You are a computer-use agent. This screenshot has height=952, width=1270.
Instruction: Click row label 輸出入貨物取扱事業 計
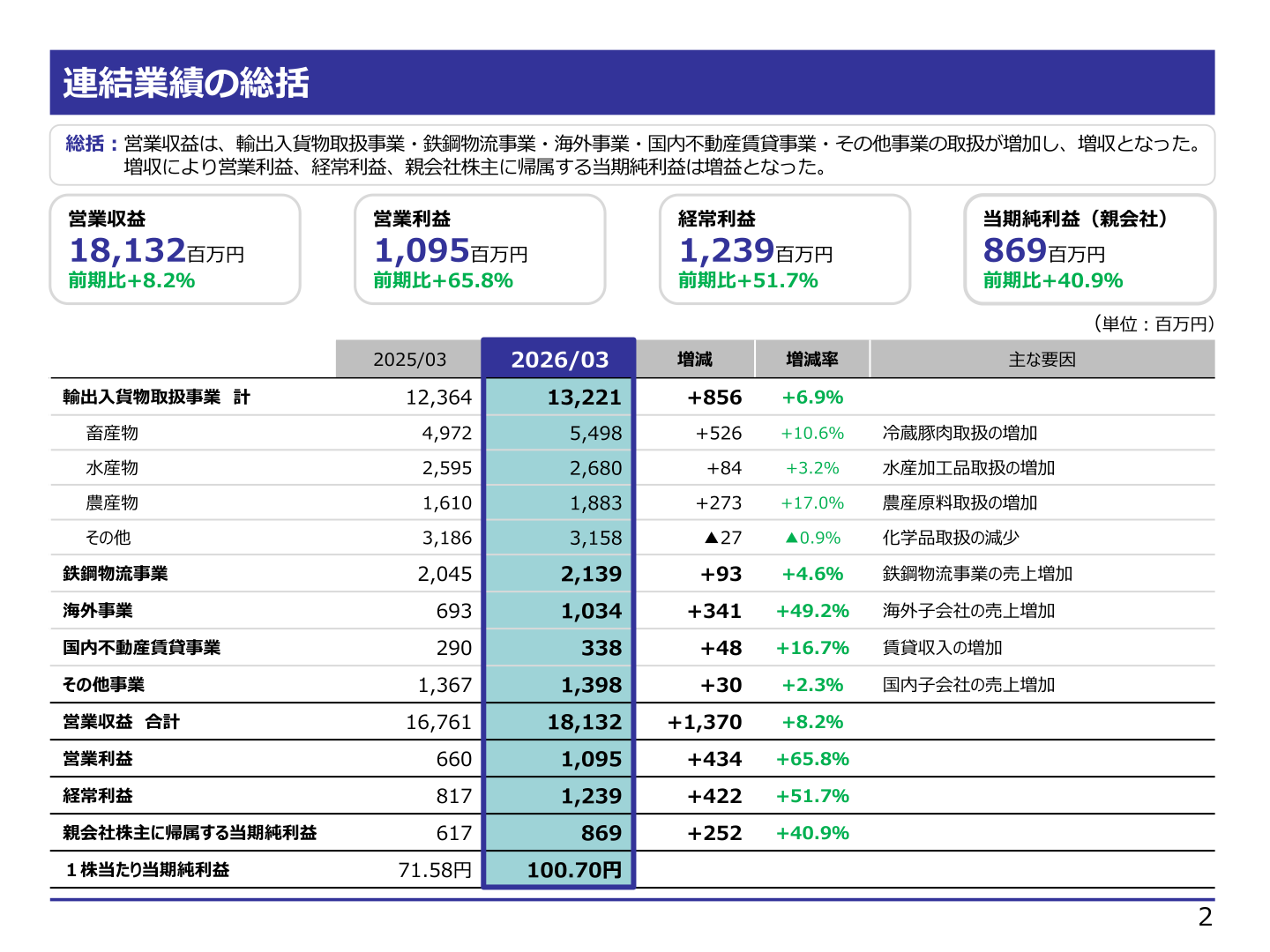(x=156, y=398)
